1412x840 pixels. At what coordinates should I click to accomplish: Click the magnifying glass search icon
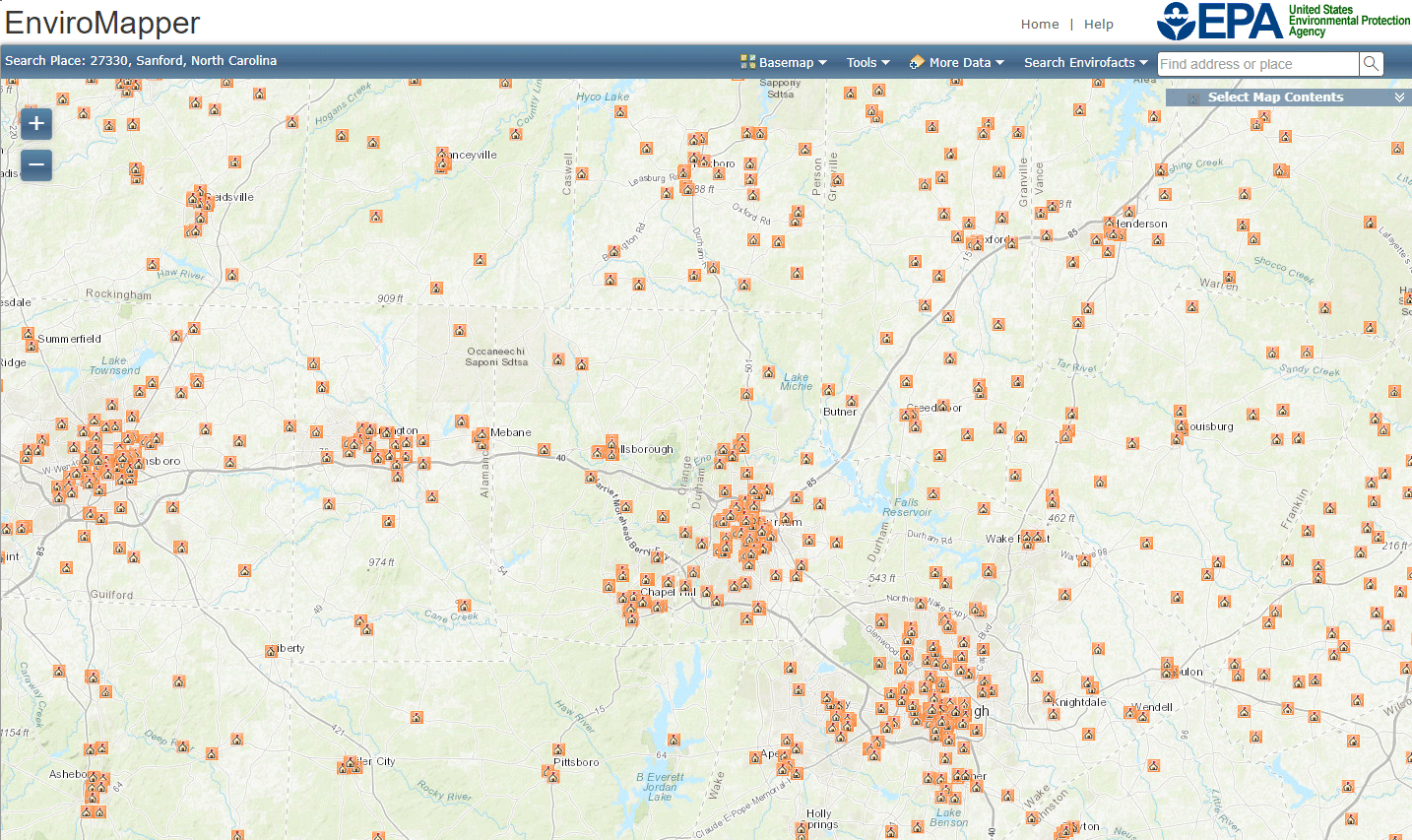[x=1371, y=63]
